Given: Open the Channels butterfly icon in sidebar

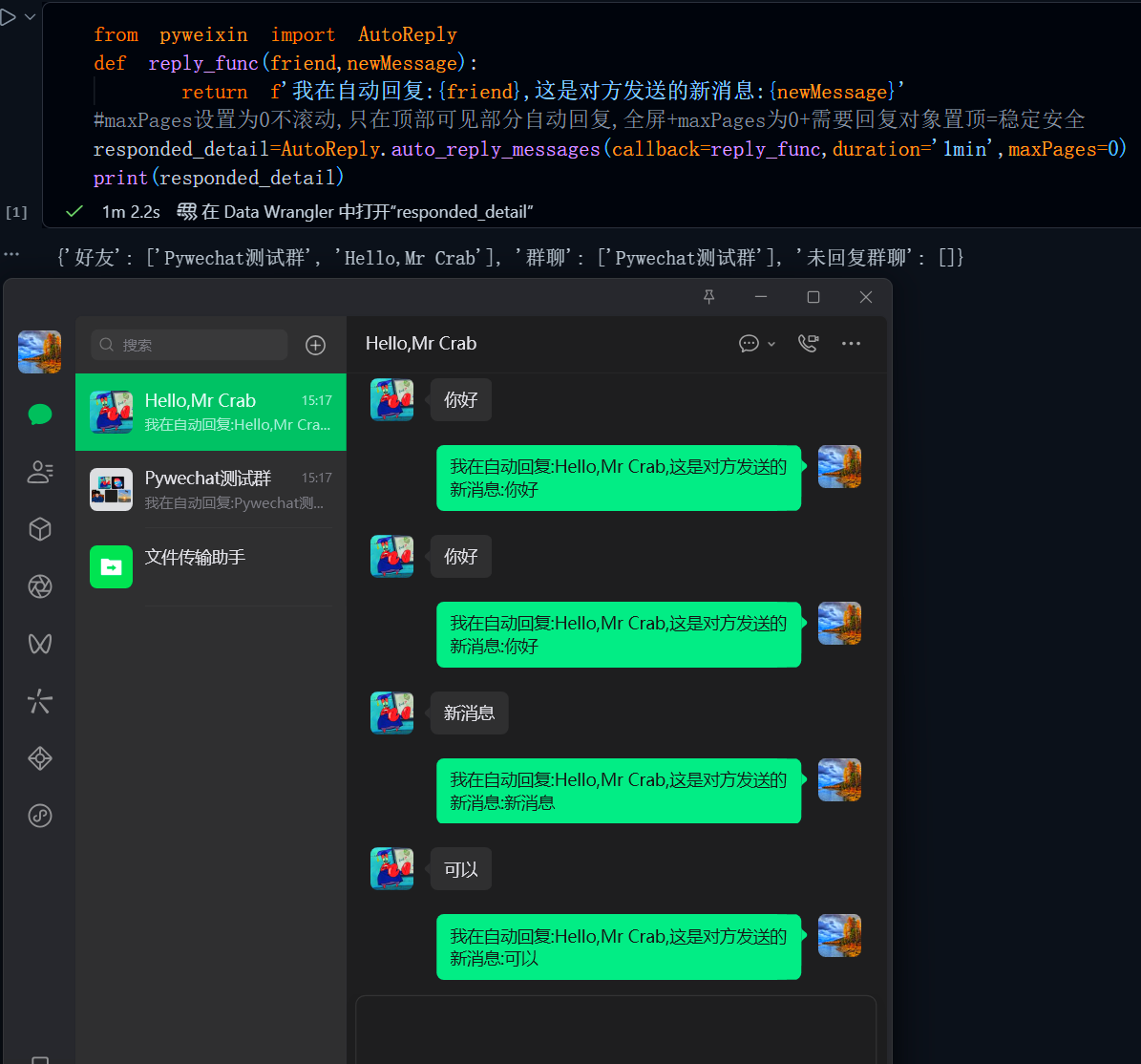Looking at the screenshot, I should 40,644.
